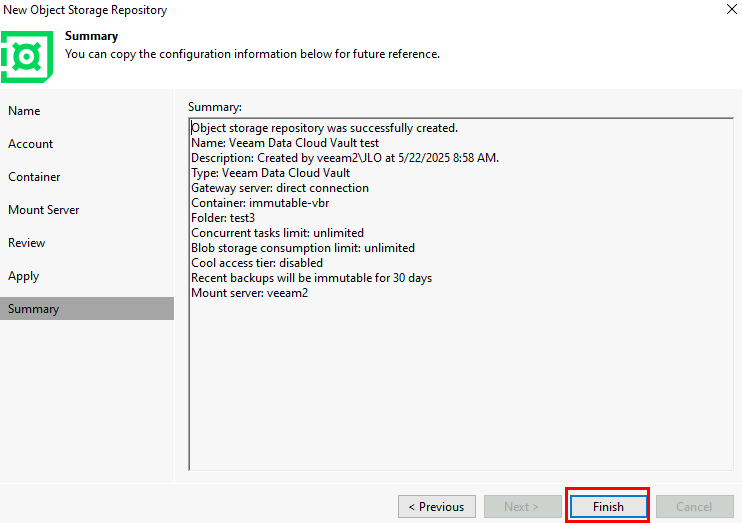Screen dimensions: 742x523
Task: Click the Mount server: veeam2 line
Action: point(249,293)
